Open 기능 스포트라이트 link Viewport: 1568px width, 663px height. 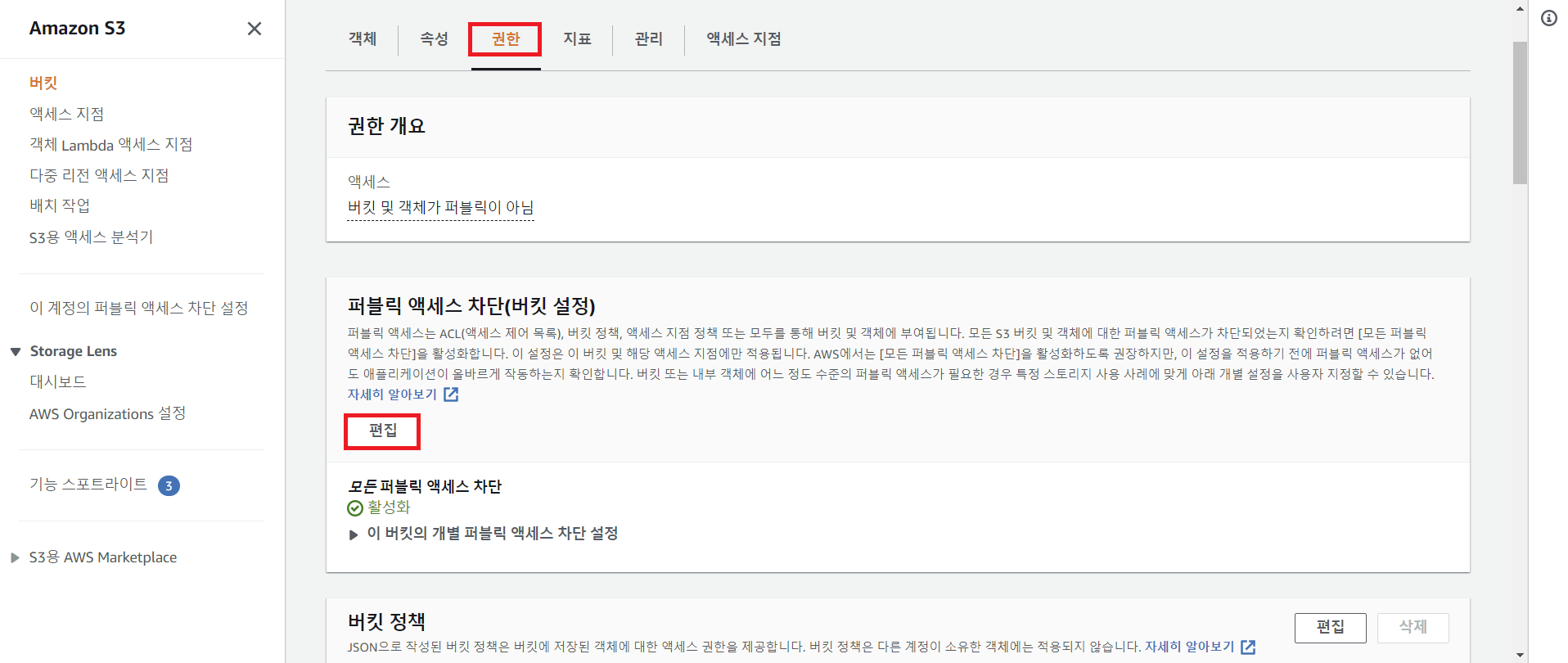(88, 484)
